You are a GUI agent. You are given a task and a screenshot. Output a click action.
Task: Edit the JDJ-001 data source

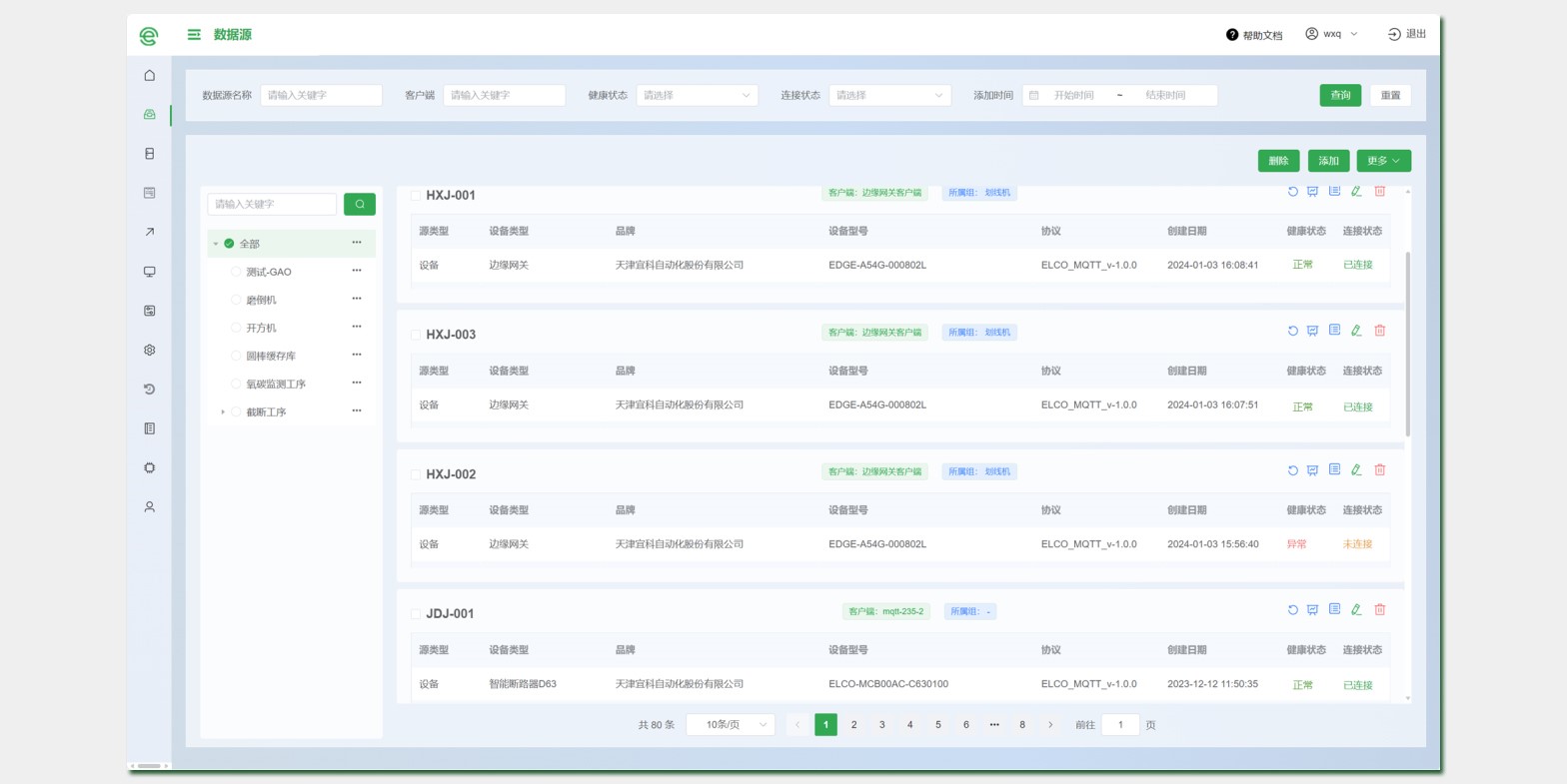point(1356,610)
